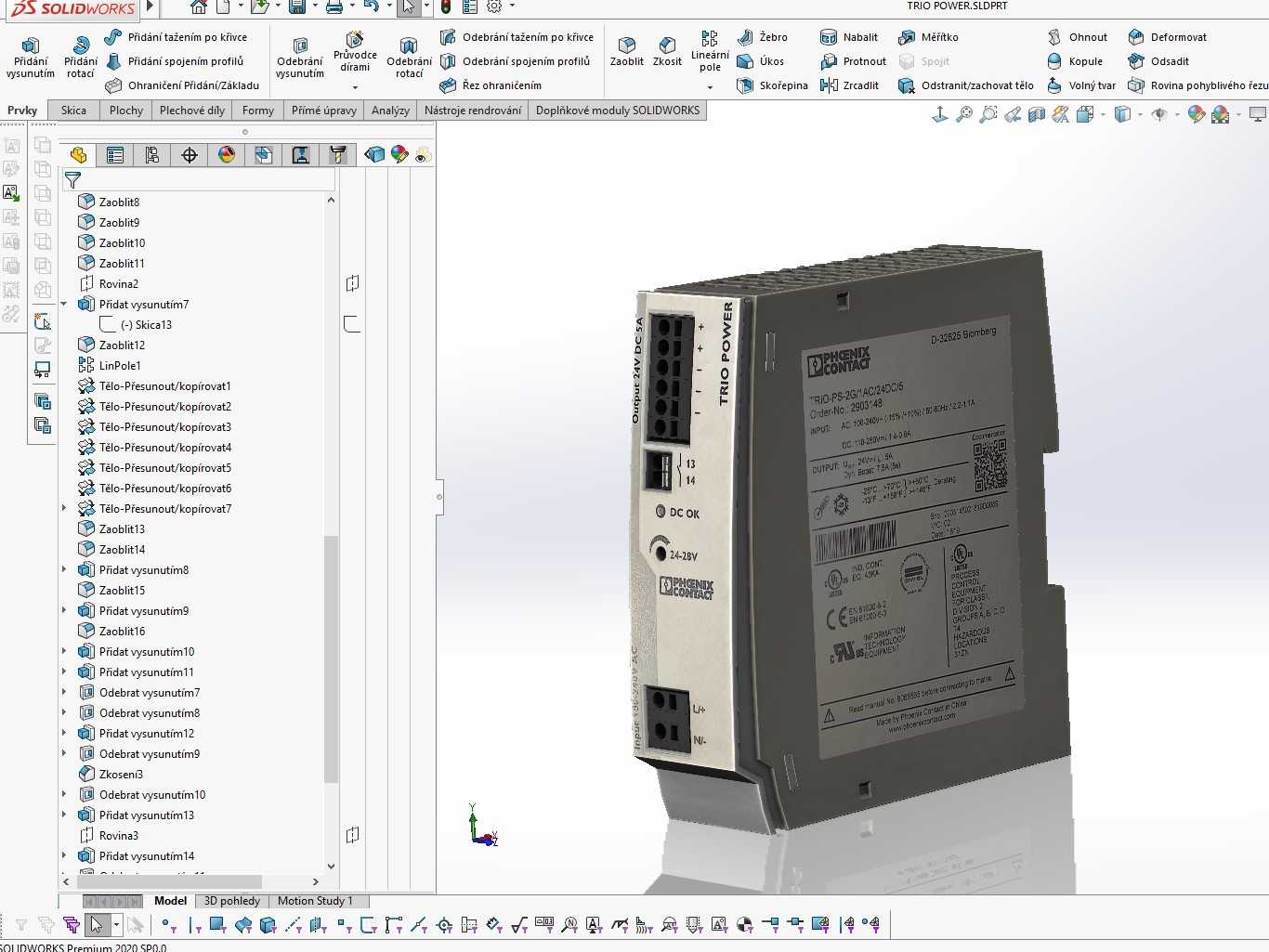Open the ConfigurationManager tab icon
The image size is (1269, 952).
coord(152,155)
